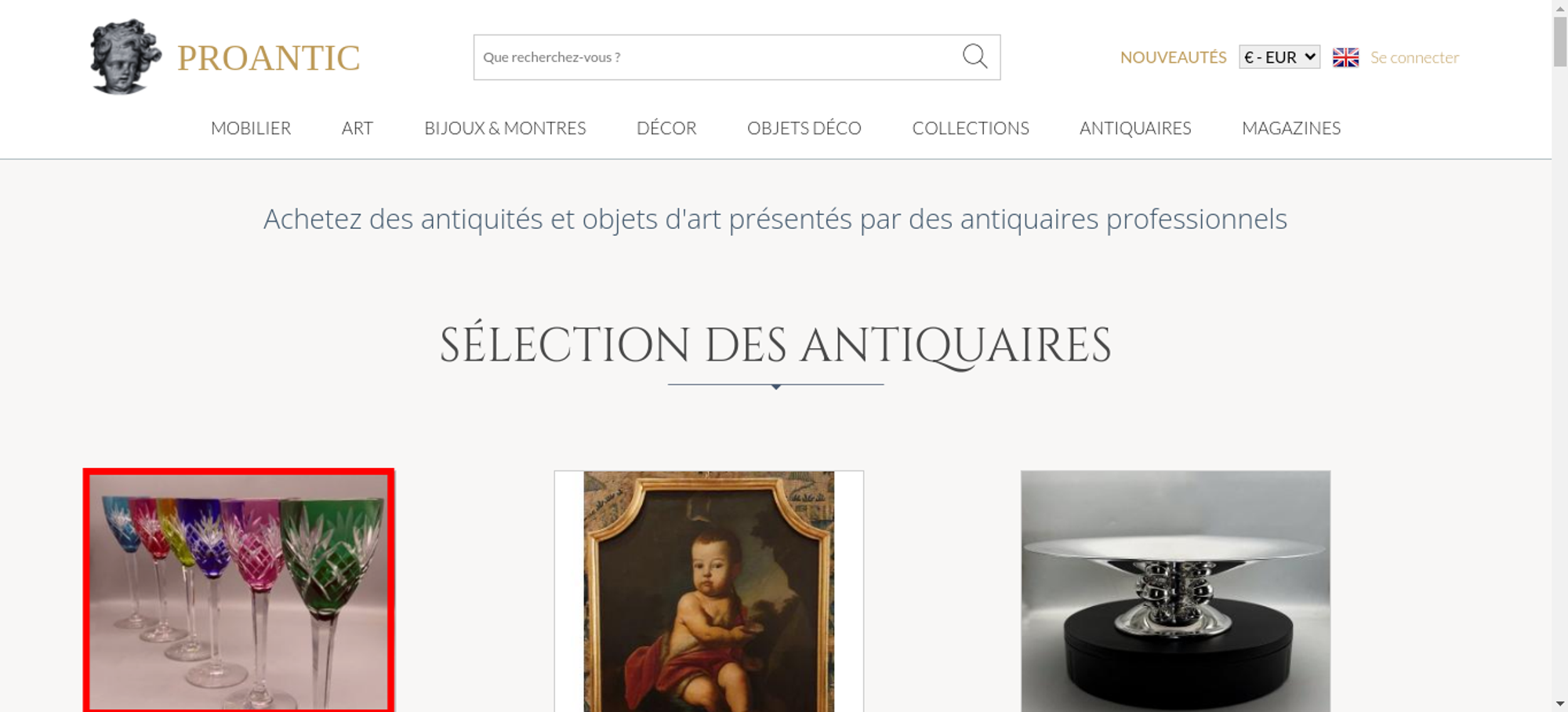
Task: Click the Se connecter link
Action: (1414, 57)
